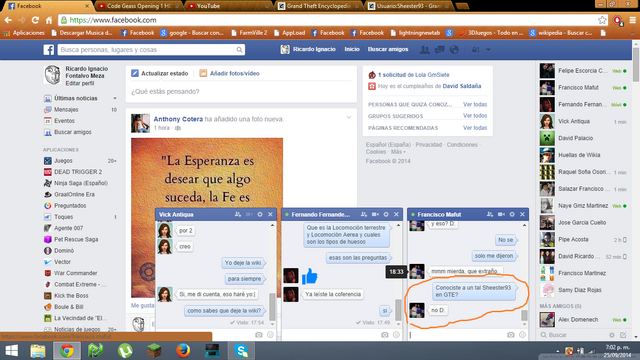Start video call in Fernando Fernande chat
Viewport: 640px width, 360px height.
(x=375, y=214)
